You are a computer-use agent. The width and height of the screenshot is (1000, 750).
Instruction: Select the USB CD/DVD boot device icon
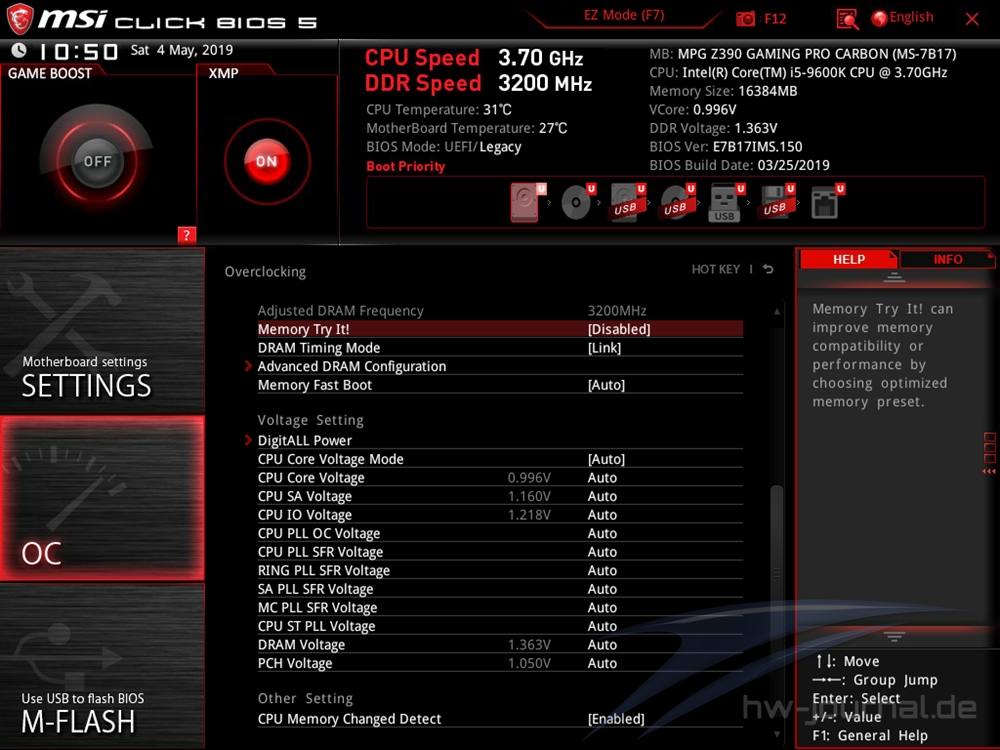pos(676,203)
